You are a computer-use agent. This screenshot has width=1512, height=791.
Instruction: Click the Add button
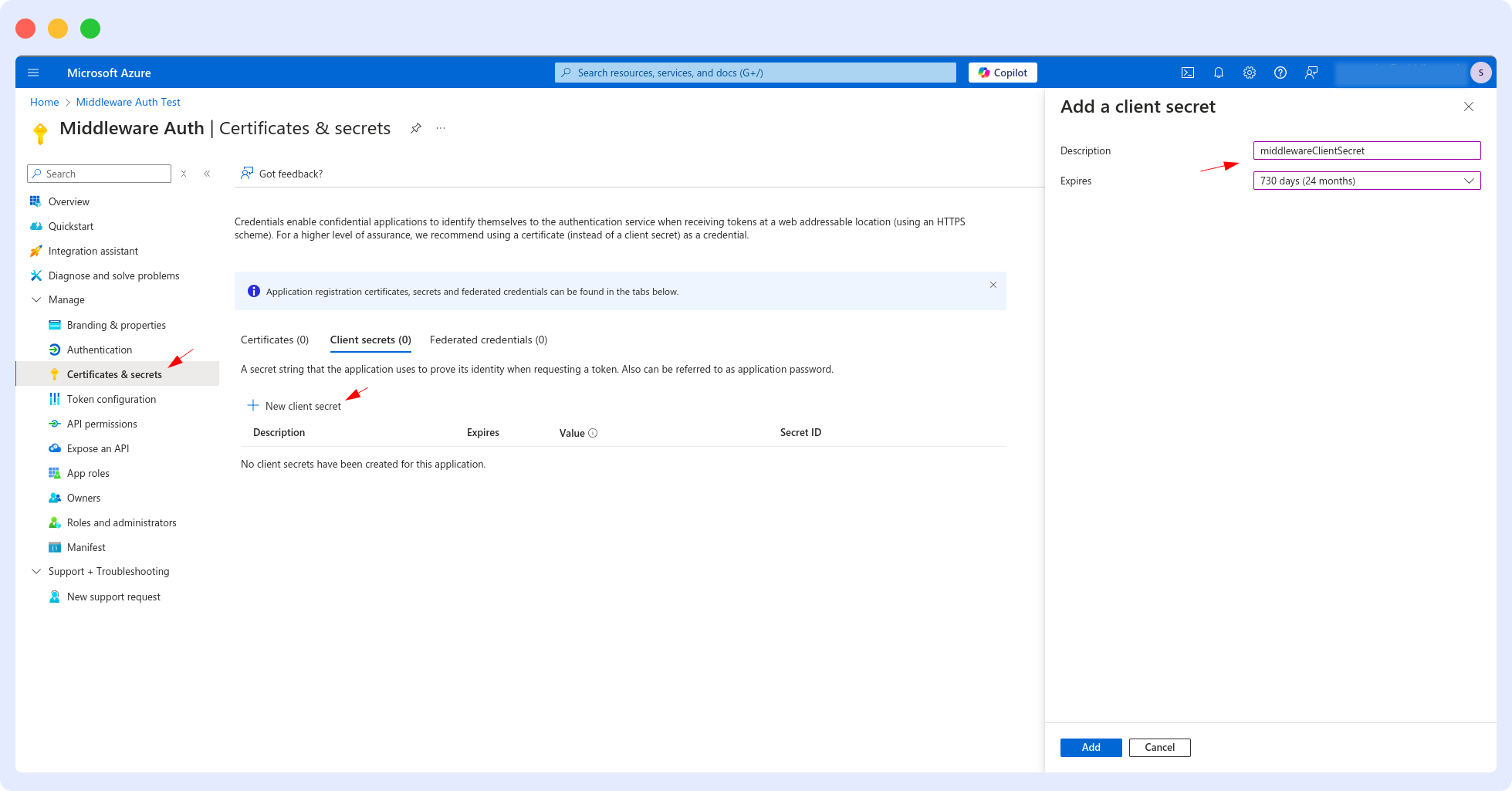[x=1091, y=747]
